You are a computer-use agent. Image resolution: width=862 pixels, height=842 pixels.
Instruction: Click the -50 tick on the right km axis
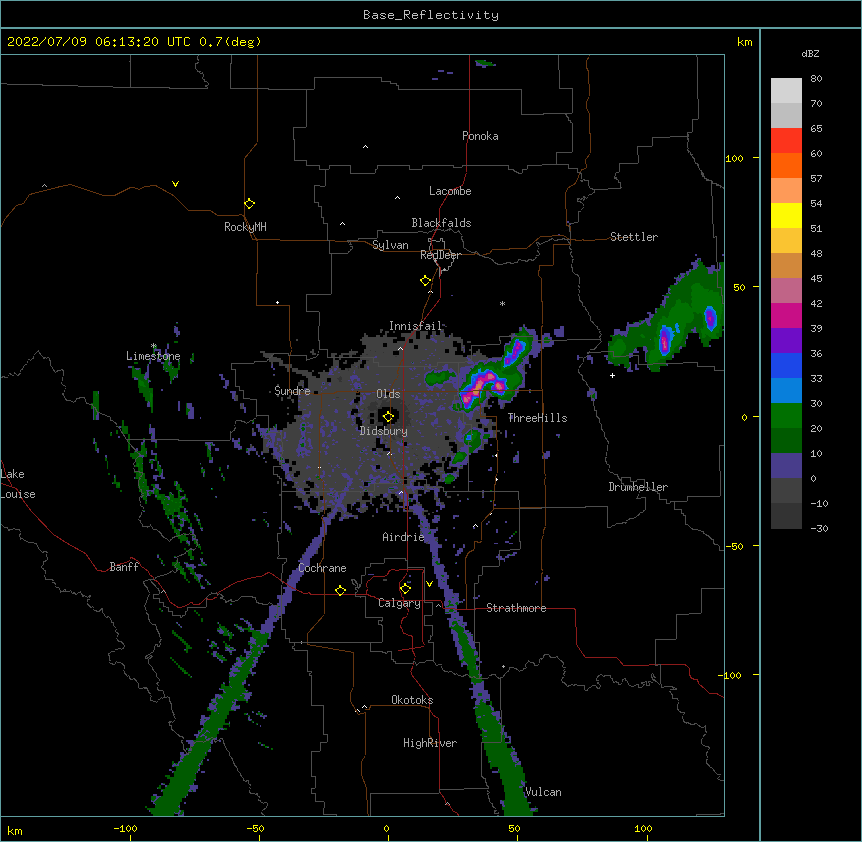(734, 546)
